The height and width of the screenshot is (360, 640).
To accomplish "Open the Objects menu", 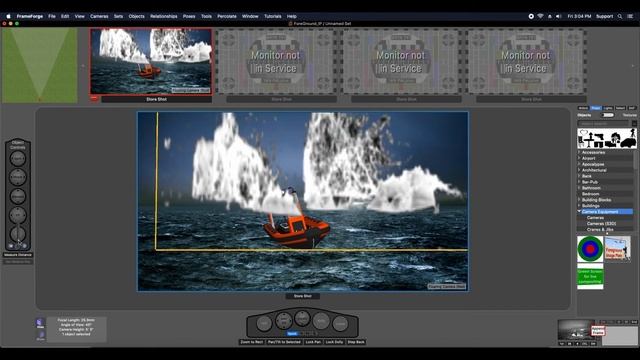I will [136, 16].
